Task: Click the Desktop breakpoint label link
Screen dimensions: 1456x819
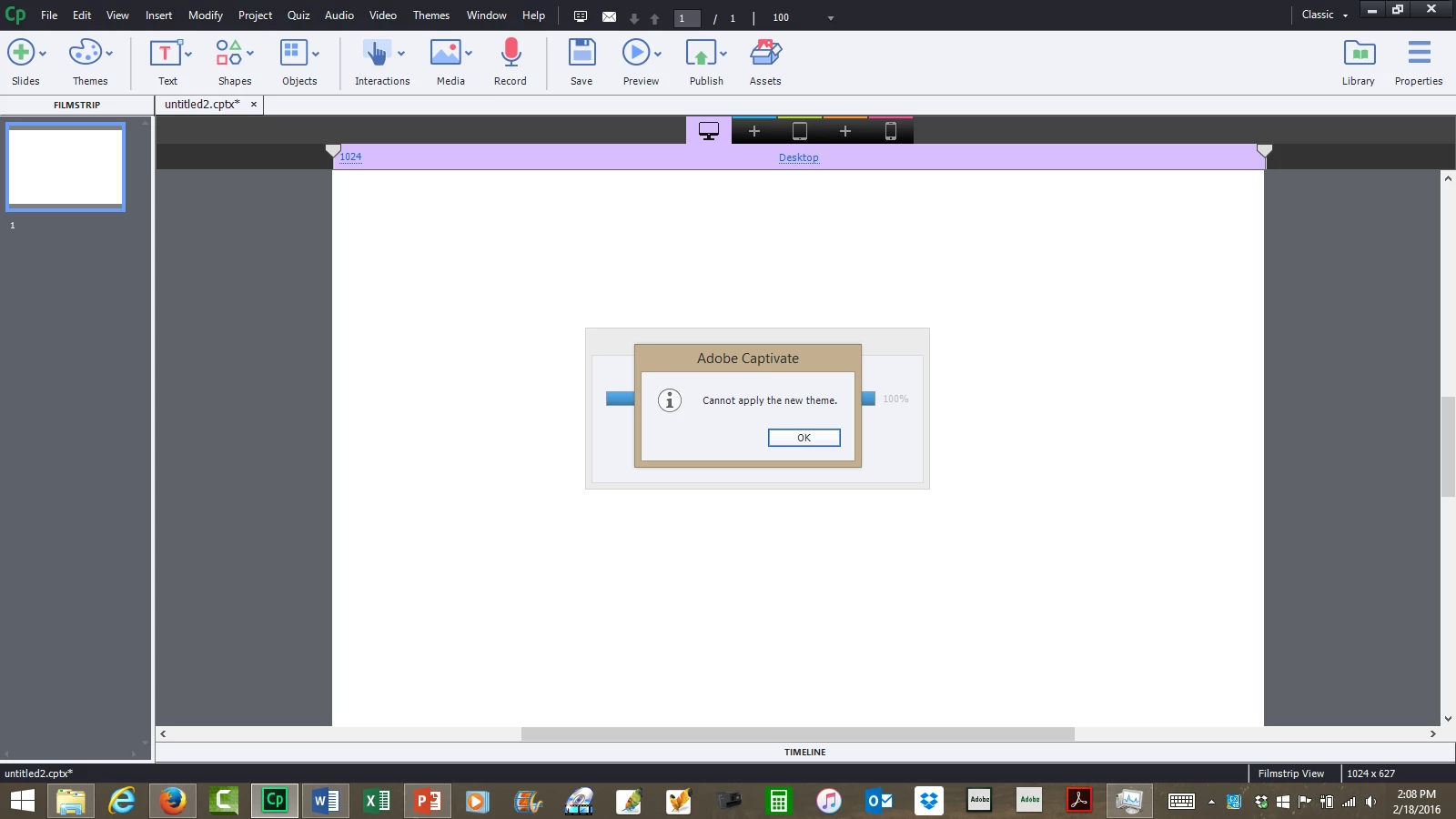Action: 798,157
